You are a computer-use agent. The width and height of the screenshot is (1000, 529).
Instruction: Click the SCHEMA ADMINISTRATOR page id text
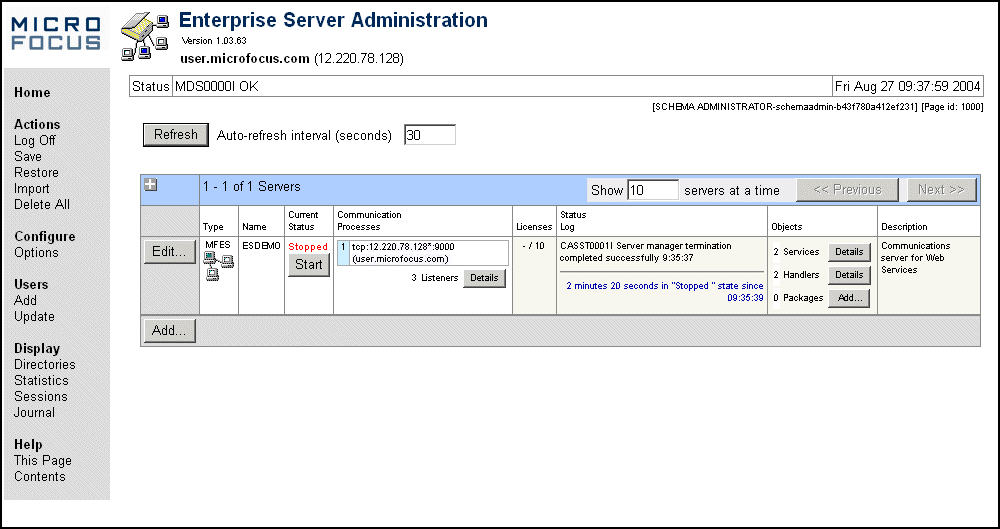(818, 107)
